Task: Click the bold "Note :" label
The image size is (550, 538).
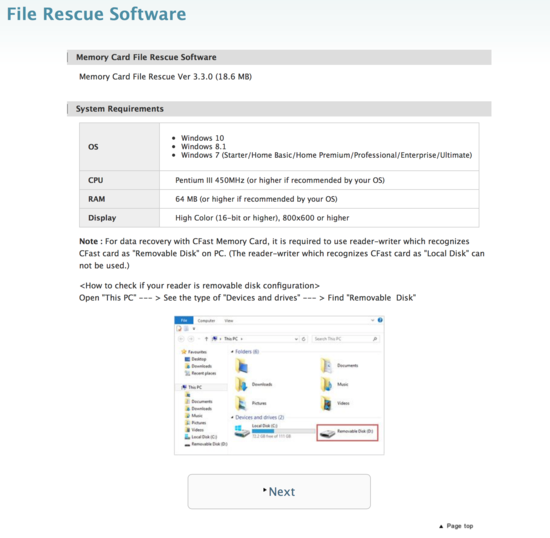Action: click(x=90, y=241)
